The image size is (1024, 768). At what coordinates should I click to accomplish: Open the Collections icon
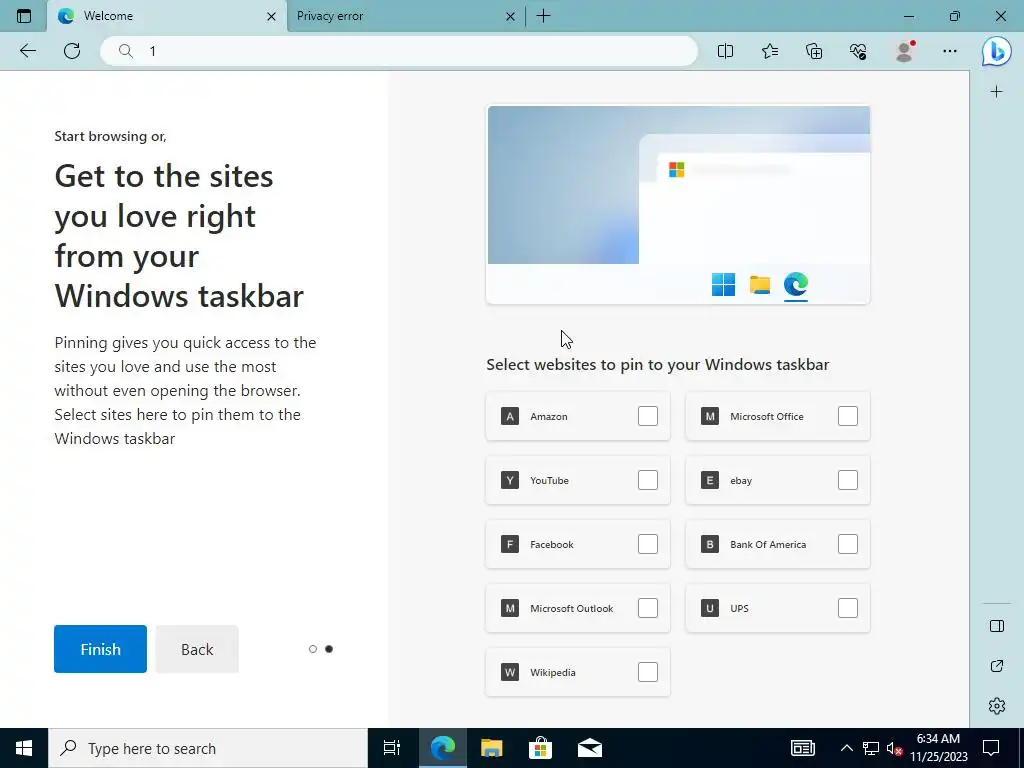pos(814,51)
